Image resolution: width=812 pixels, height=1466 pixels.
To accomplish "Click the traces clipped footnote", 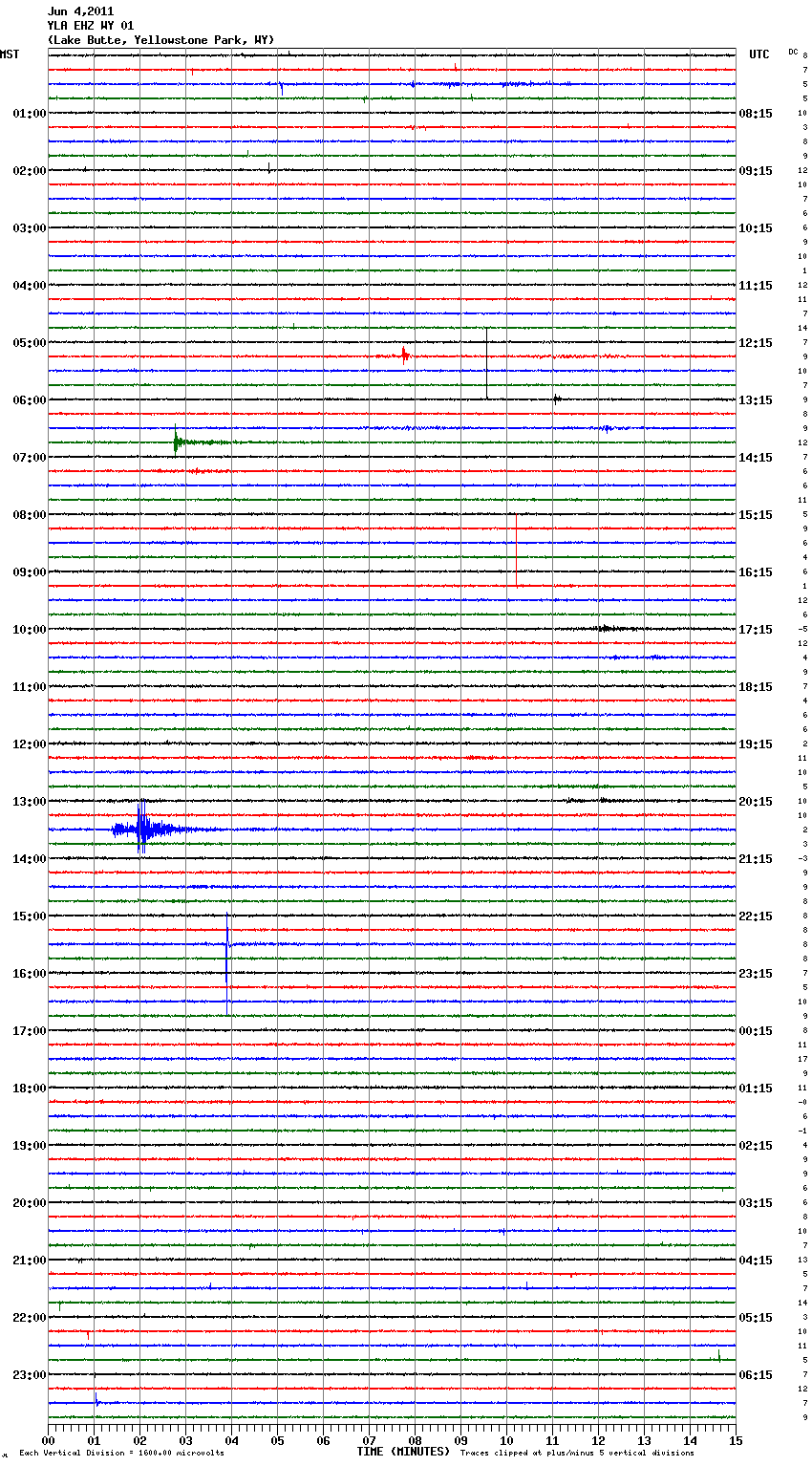I will (x=577, y=1454).
